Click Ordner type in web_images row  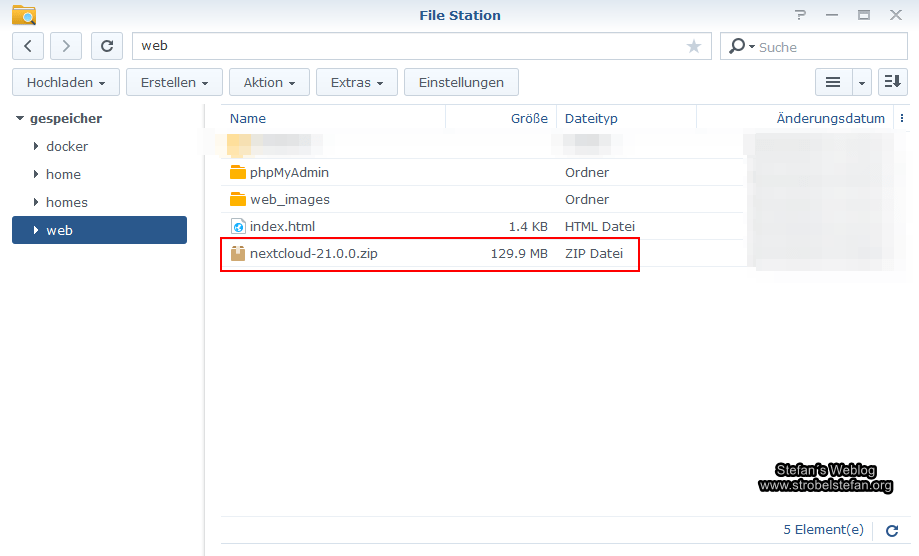coord(587,199)
